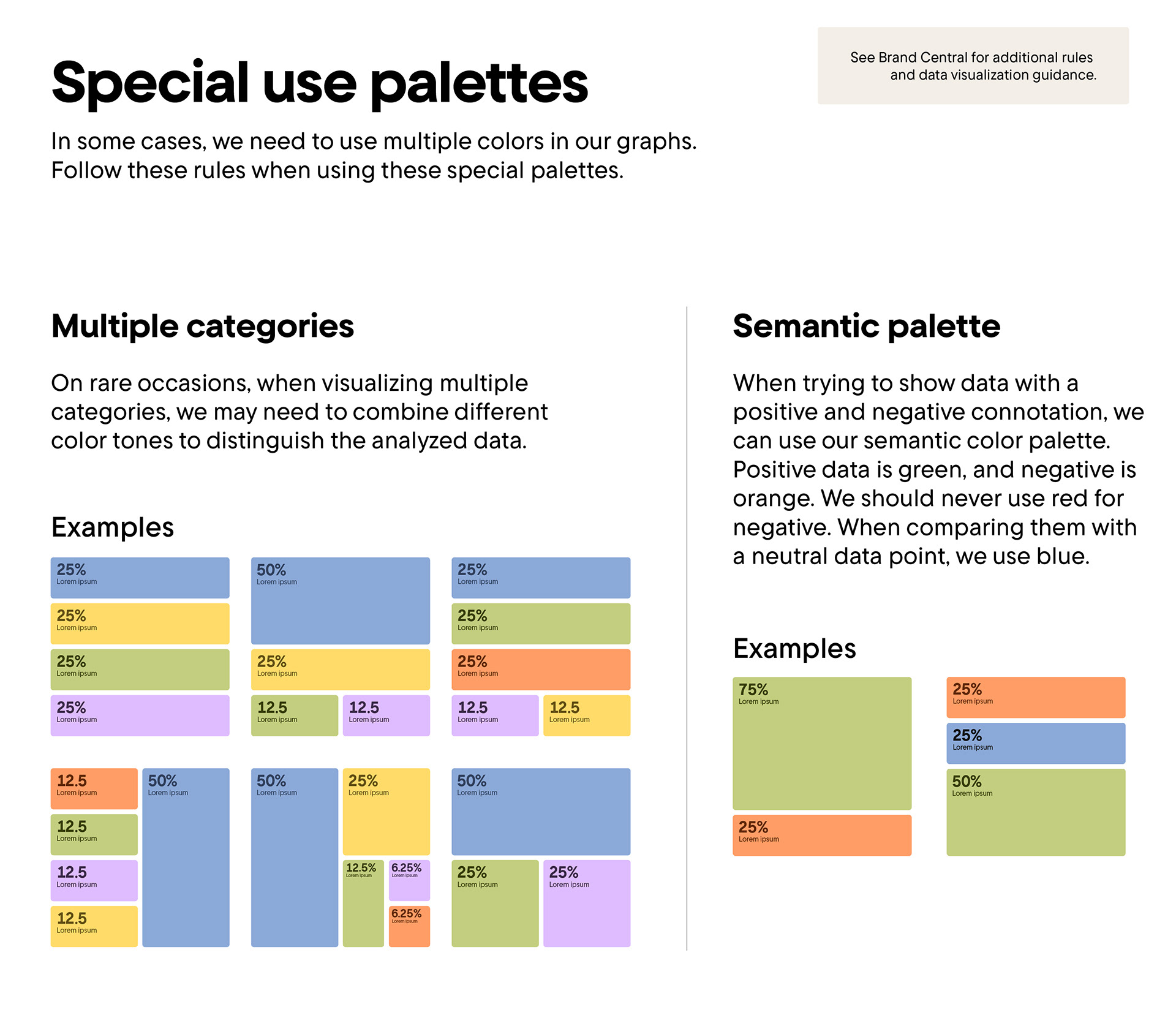Click the Brand Central guidance note box
This screenshot has width=1176, height=1034.
pyautogui.click(x=973, y=66)
